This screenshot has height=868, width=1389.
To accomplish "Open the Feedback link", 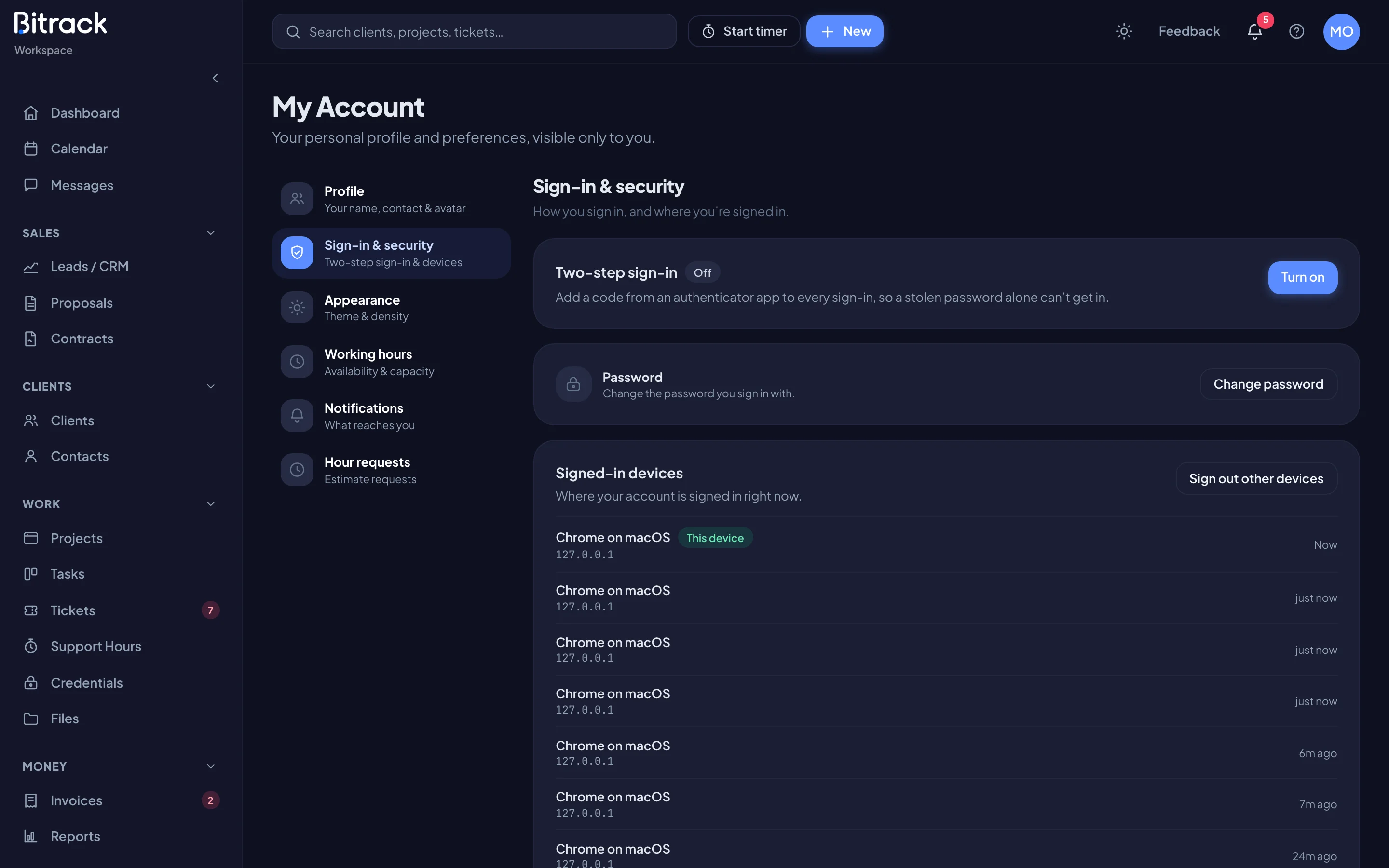I will pyautogui.click(x=1189, y=31).
